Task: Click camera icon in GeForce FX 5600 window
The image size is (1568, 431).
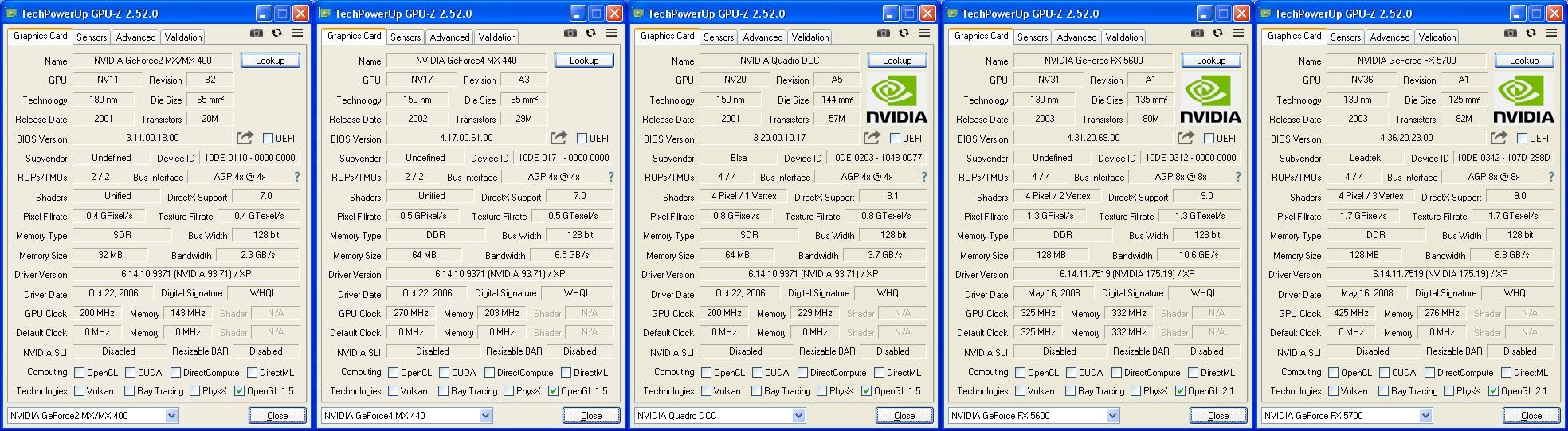Action: [1197, 33]
